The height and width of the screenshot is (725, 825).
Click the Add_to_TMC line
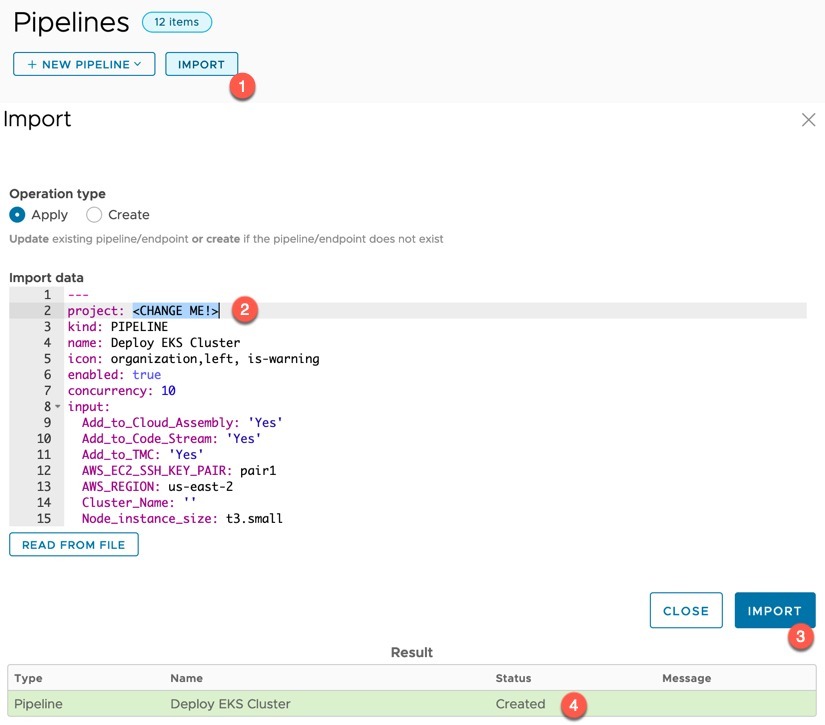(142, 455)
